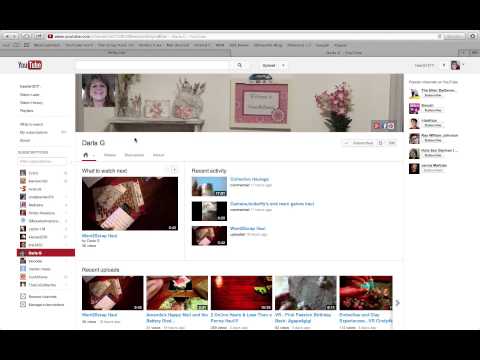
Task: Click the Smosh channel avatar
Action: (x=414, y=108)
